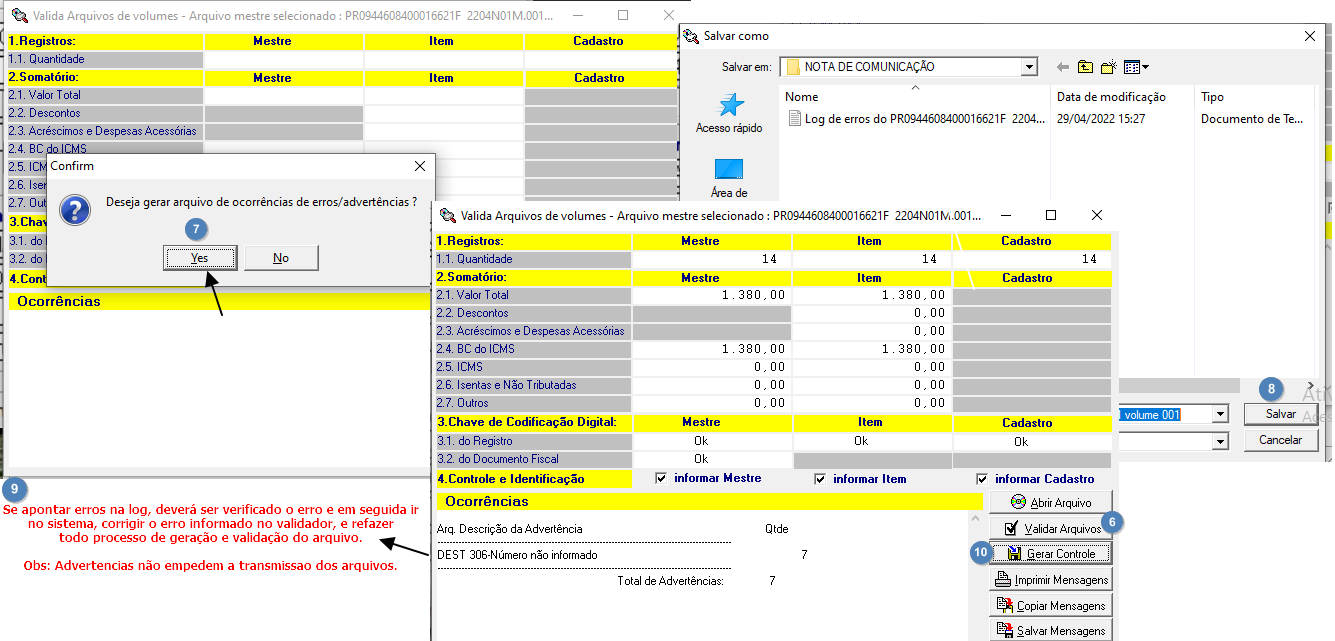
Task: Click the Copiar Mensagens button
Action: pos(1049,606)
